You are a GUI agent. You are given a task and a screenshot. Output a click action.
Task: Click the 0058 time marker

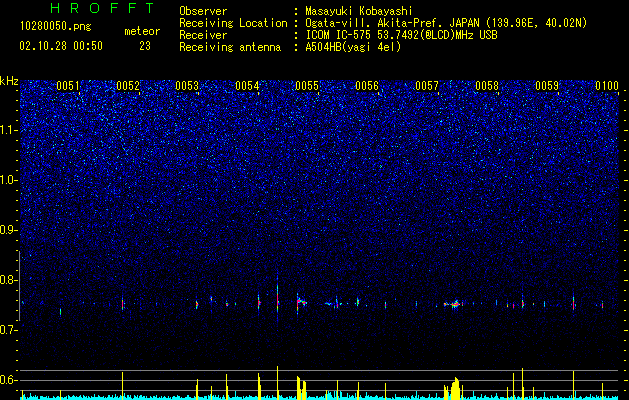tap(487, 86)
